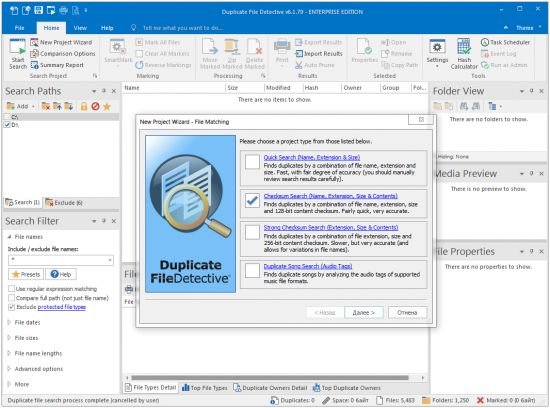Enable Compare full path option

pyautogui.click(x=11, y=298)
